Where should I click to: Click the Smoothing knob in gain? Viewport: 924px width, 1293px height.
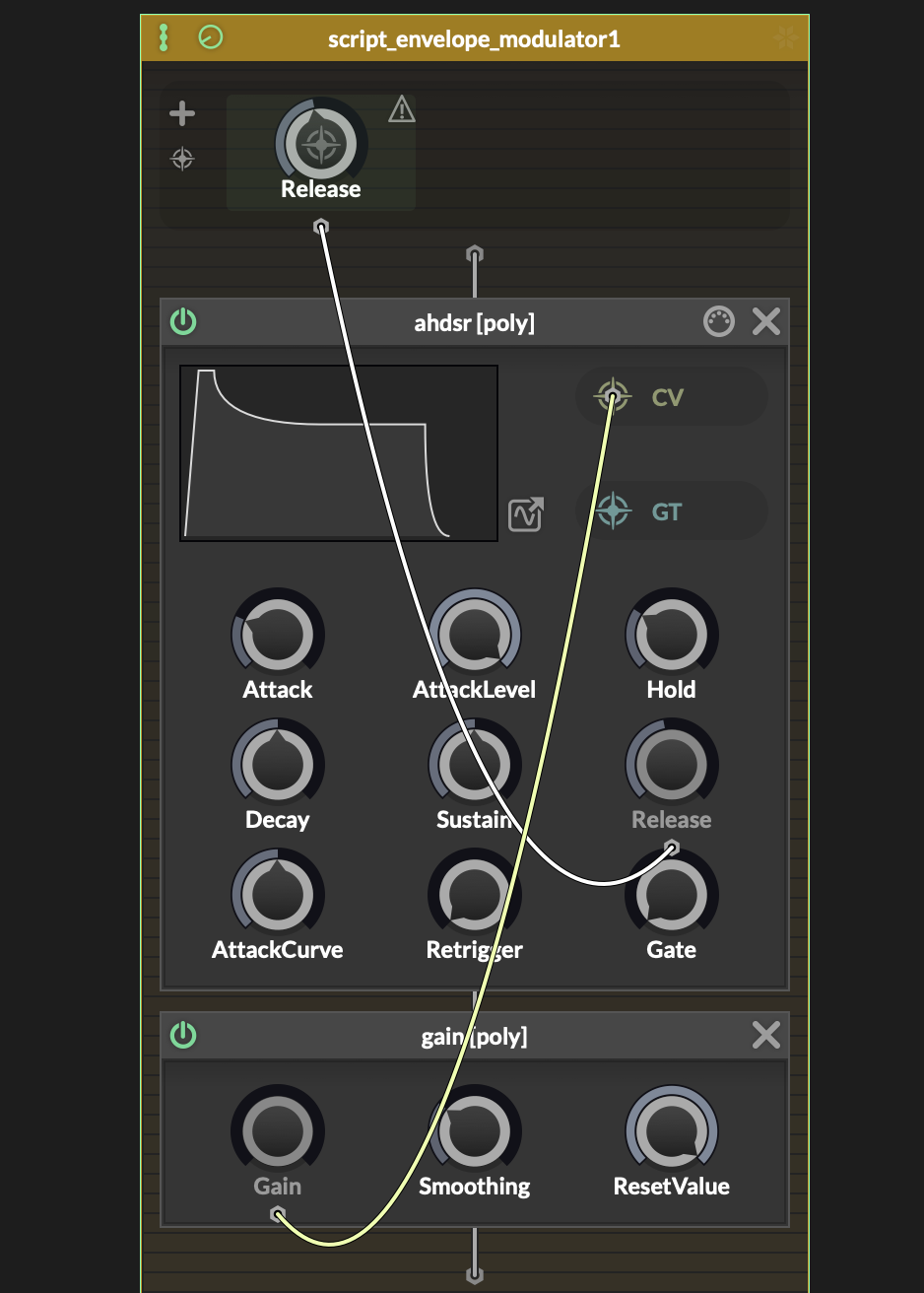point(475,1132)
